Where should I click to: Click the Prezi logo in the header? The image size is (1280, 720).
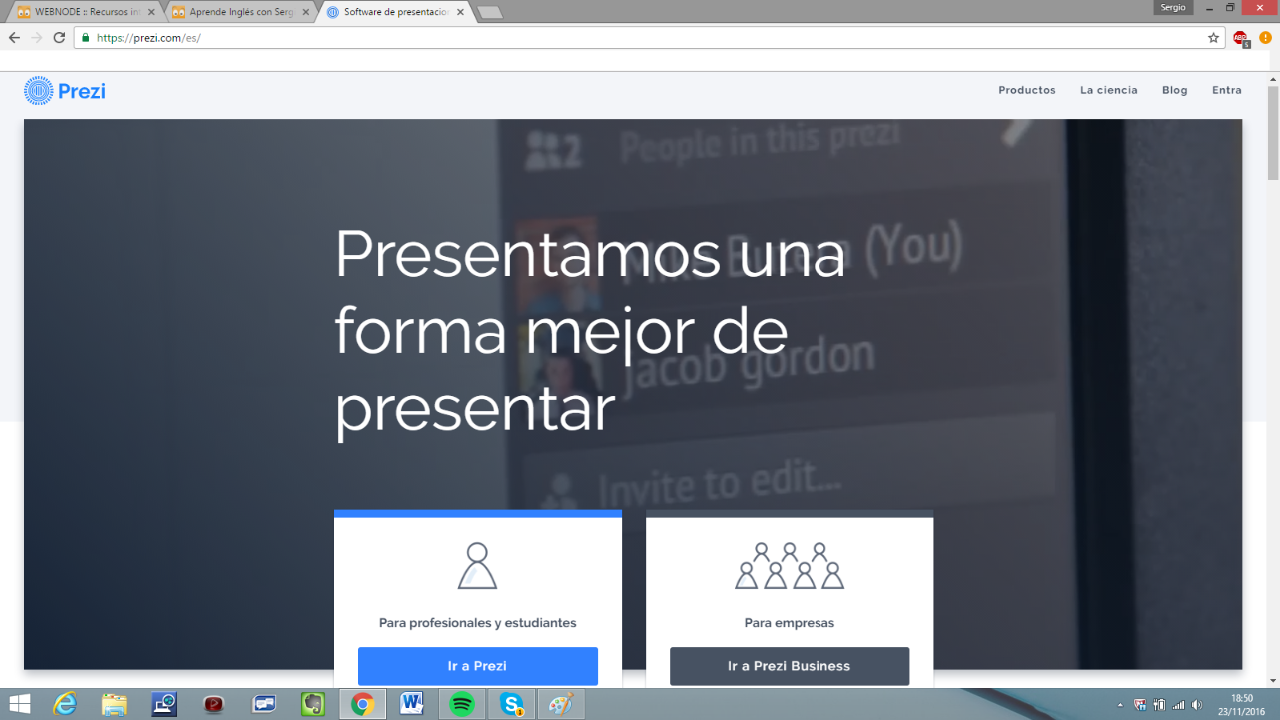65,91
